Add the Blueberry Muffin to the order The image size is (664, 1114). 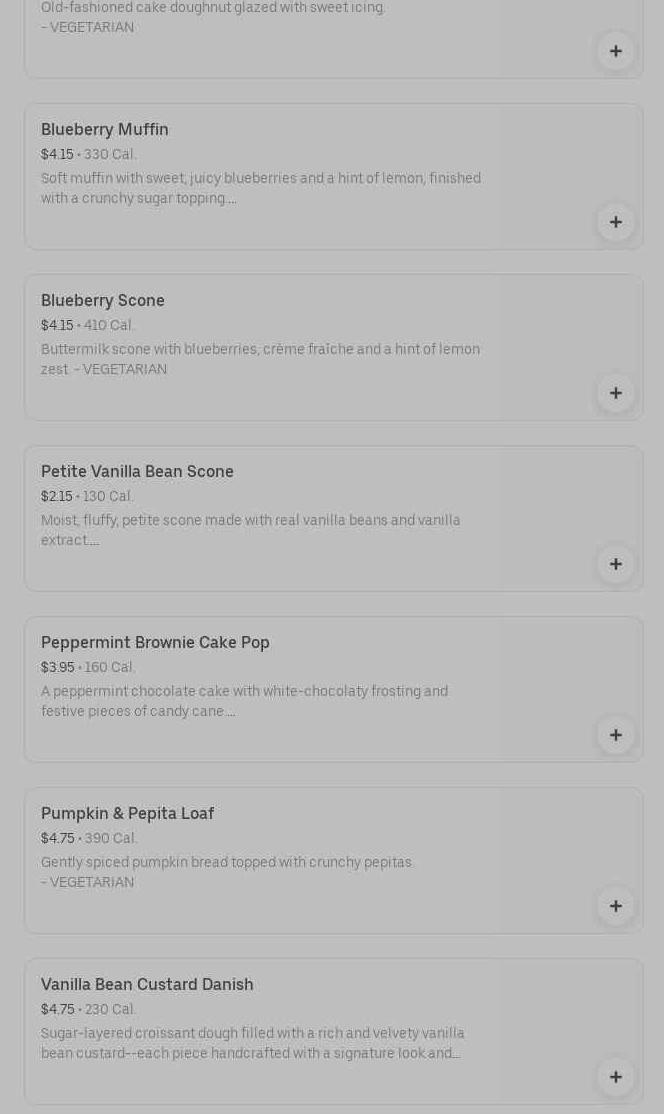pyautogui.click(x=615, y=222)
